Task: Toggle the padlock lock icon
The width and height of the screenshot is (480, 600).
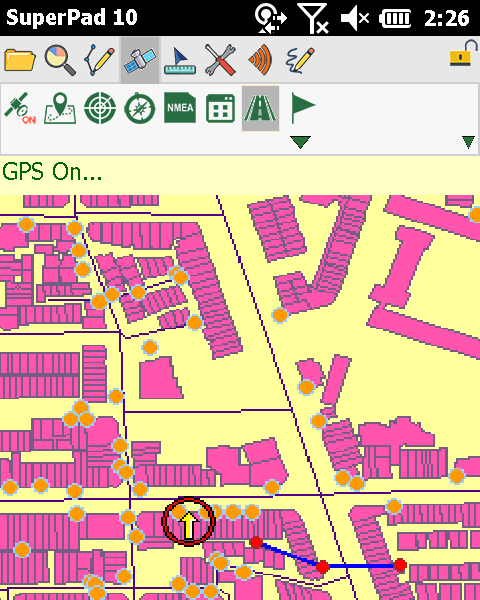Action: click(464, 54)
